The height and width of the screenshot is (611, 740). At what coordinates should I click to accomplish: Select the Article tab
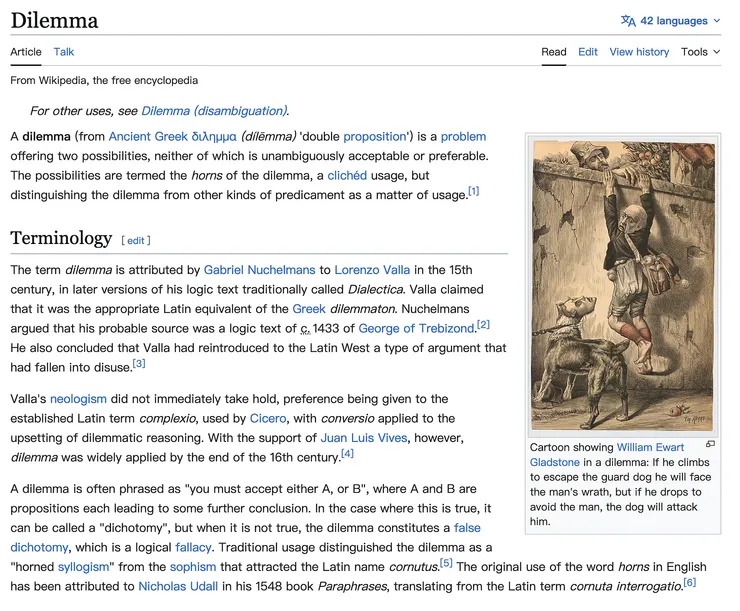[x=26, y=52]
